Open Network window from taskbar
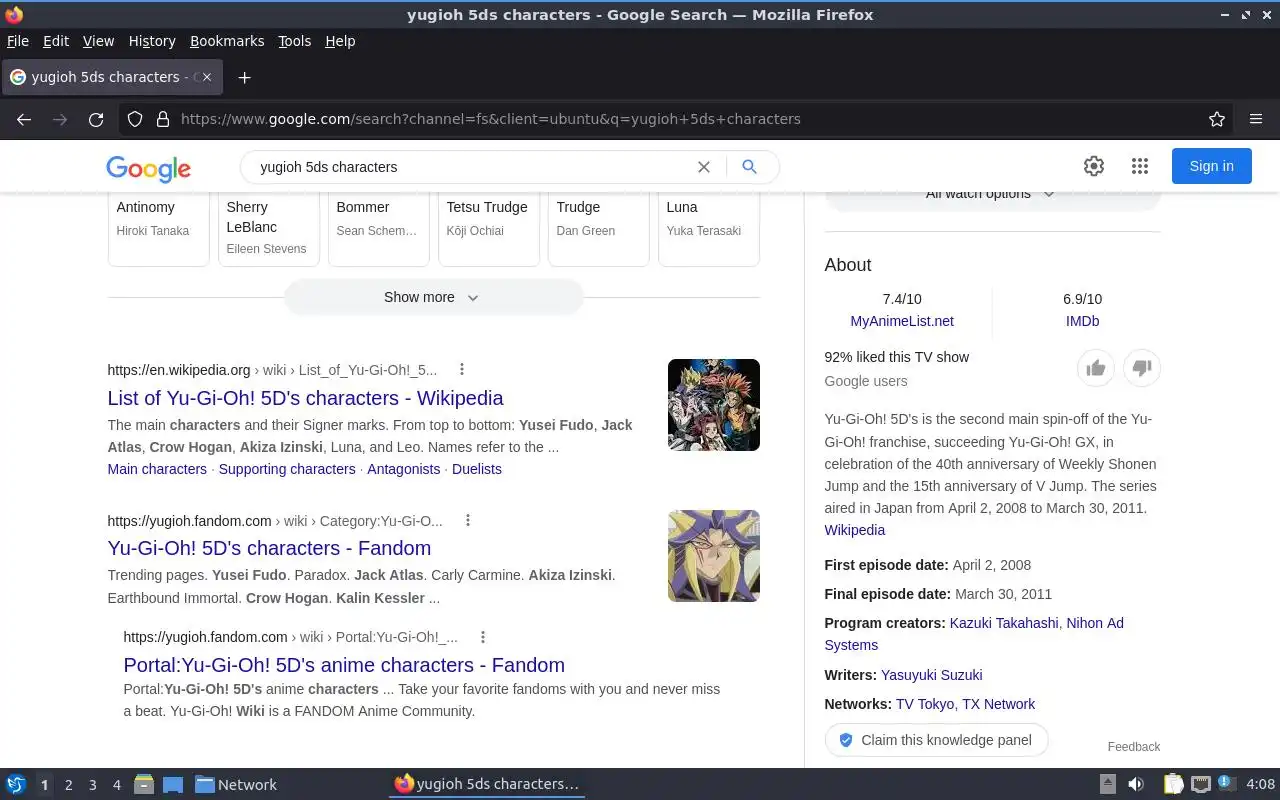 236,784
